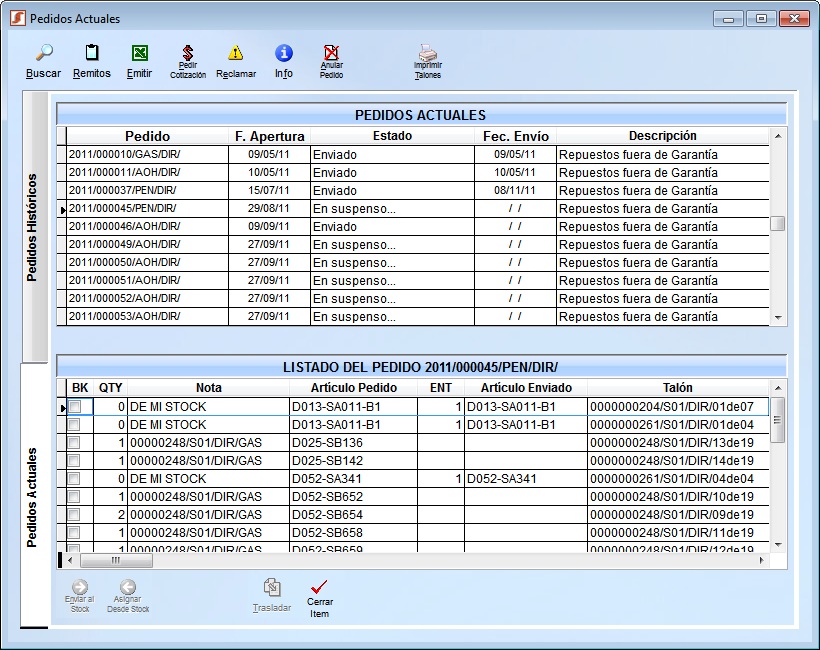Open Remitos from the toolbar

[92, 54]
